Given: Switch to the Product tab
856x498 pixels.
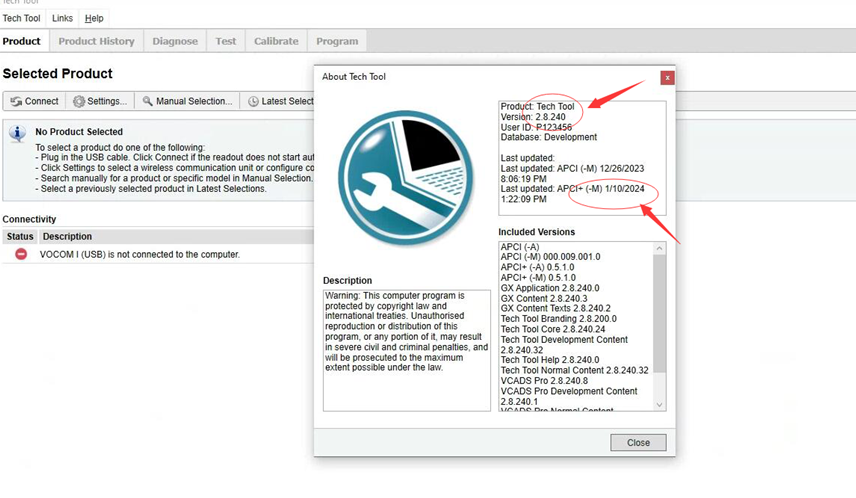Looking at the screenshot, I should 22,41.
